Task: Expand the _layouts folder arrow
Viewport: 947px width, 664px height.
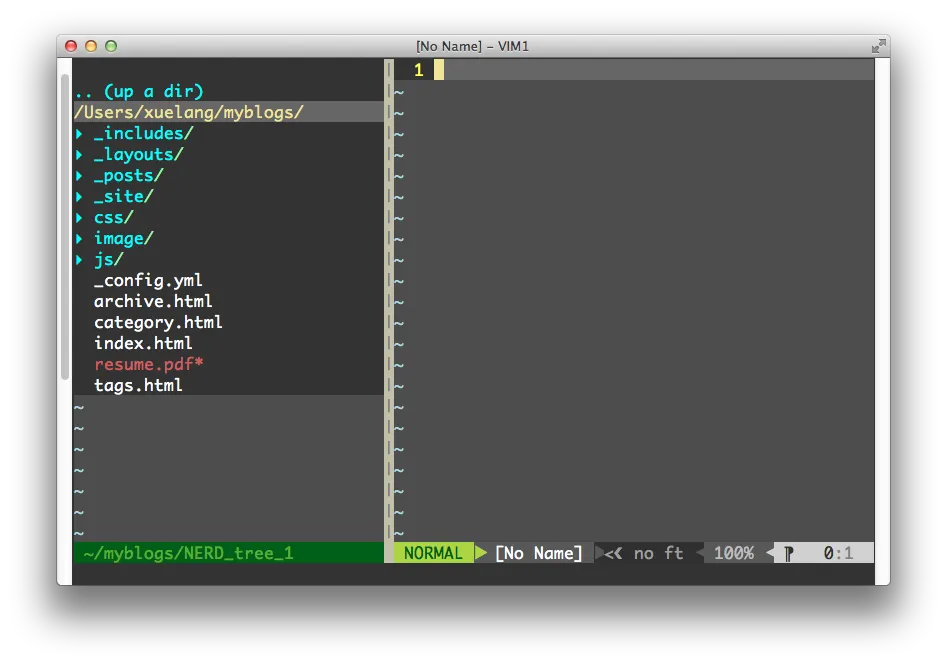Action: pyautogui.click(x=79, y=154)
